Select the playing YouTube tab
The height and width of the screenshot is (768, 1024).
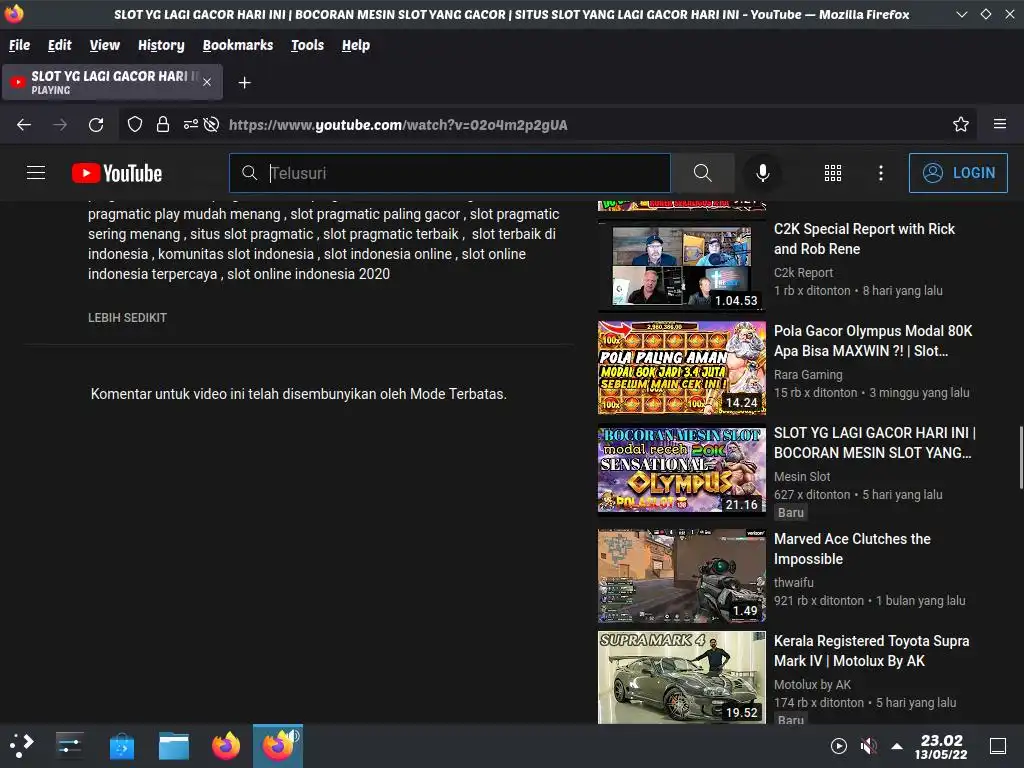112,82
